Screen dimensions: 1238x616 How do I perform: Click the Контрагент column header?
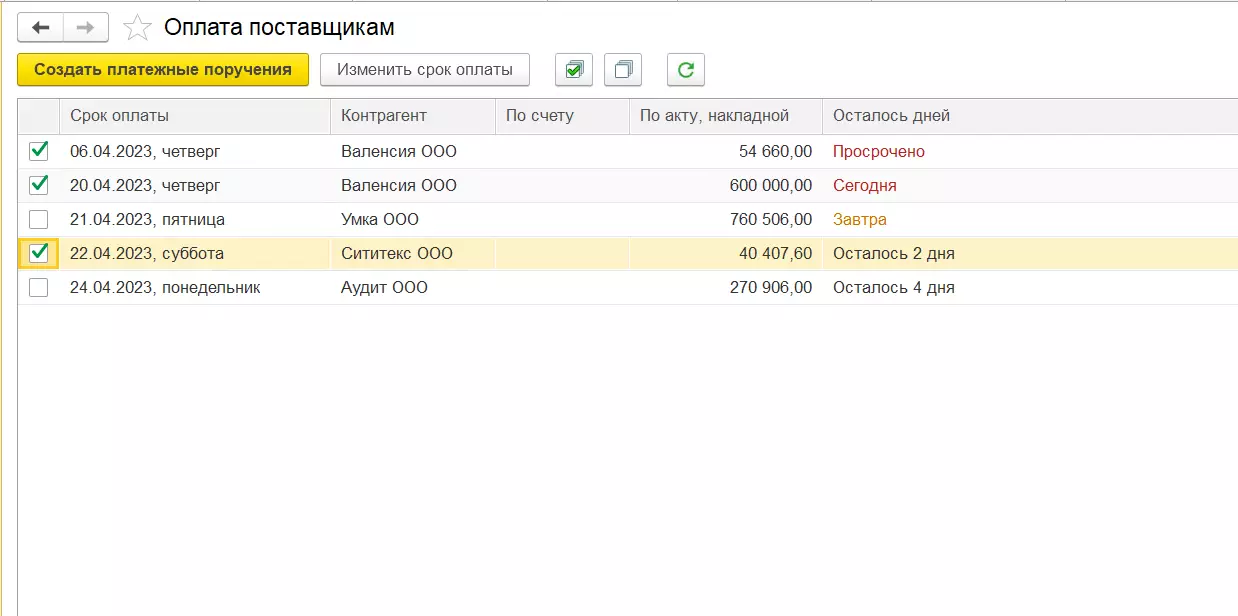[x=384, y=116]
